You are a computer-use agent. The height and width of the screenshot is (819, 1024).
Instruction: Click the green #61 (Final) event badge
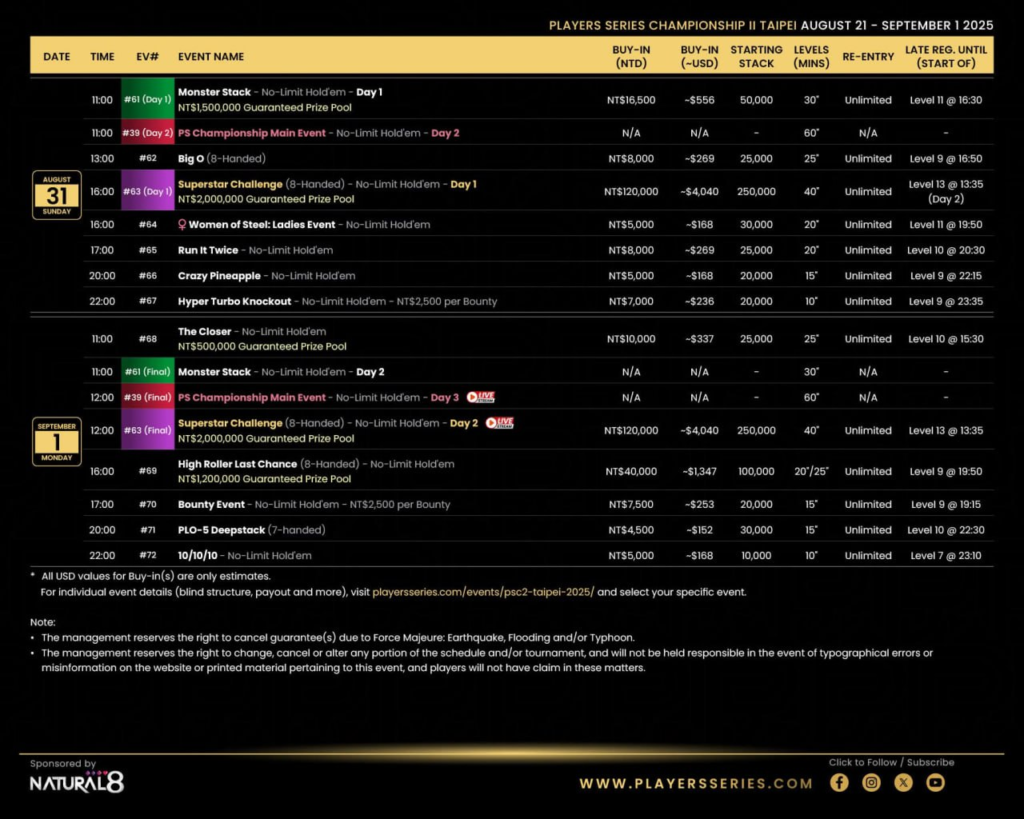pyautogui.click(x=147, y=371)
